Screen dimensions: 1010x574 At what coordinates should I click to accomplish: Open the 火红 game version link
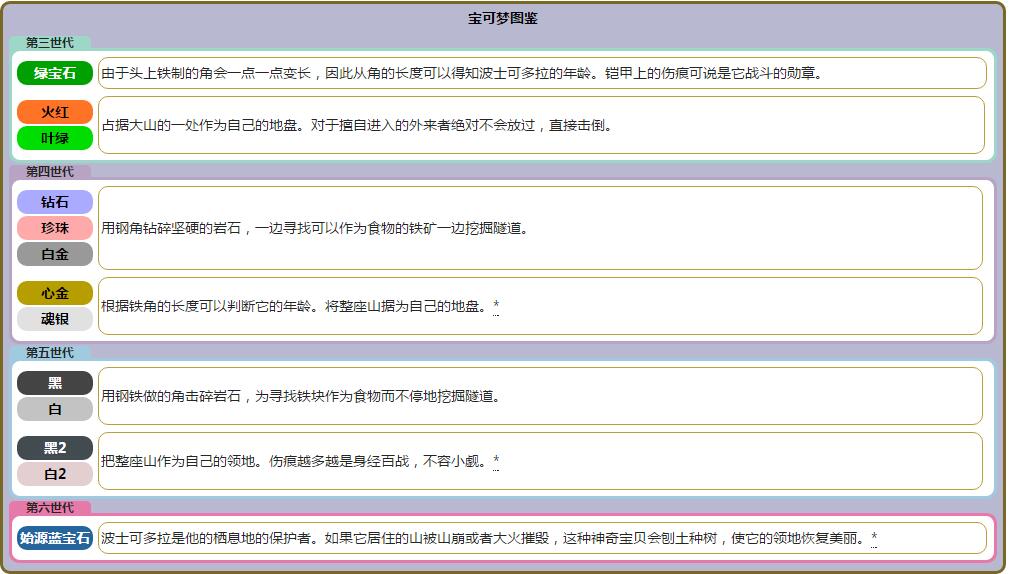(x=55, y=112)
